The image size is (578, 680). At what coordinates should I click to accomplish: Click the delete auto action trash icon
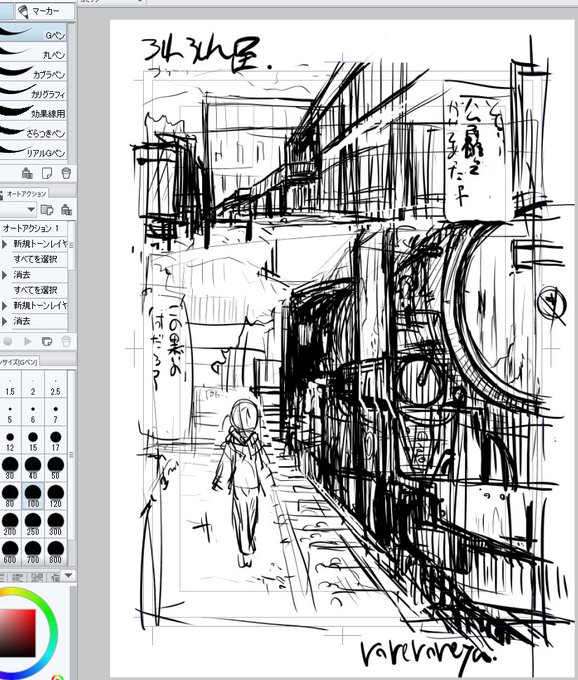tap(66, 341)
